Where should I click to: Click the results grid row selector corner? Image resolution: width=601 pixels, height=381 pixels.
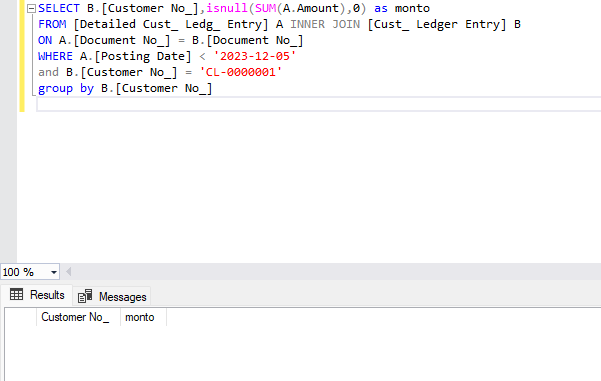(21, 317)
